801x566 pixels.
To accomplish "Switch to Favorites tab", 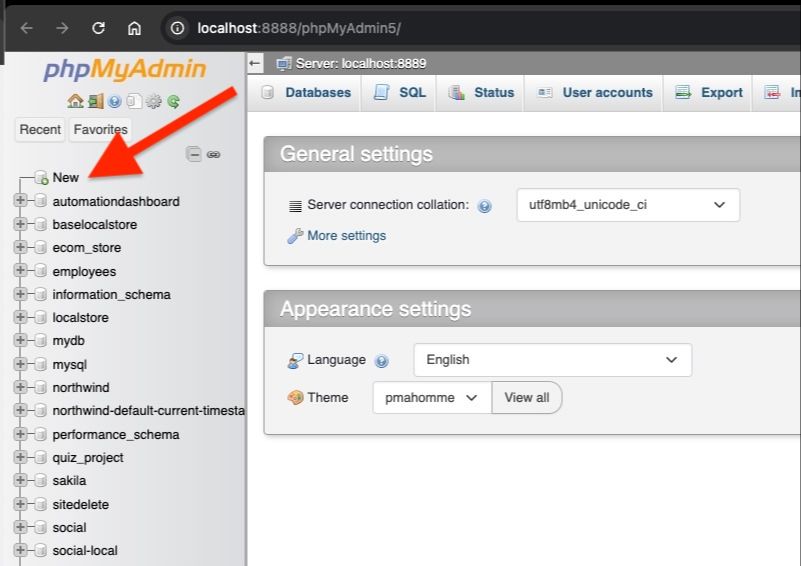I will pos(100,130).
